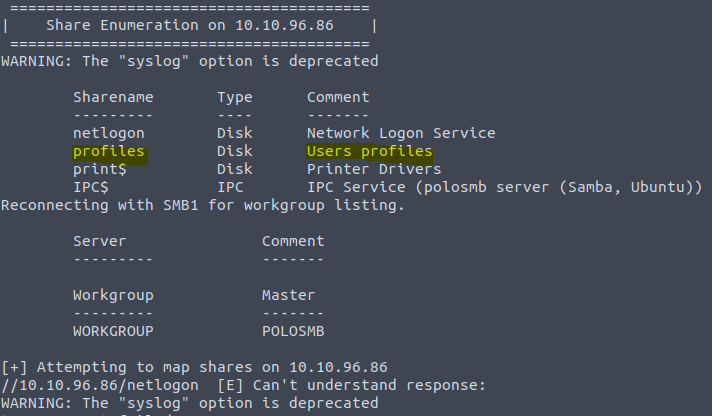Click the Workgroup column header

114,296
